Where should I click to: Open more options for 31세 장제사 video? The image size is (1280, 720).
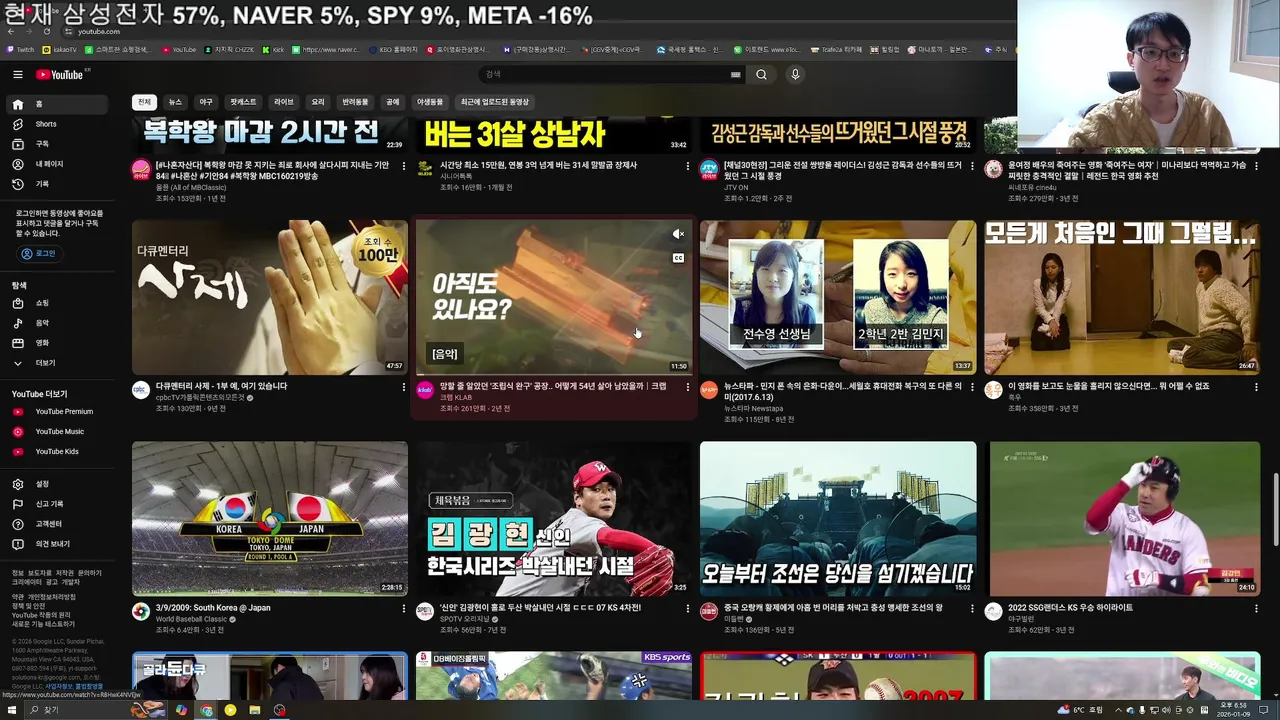(x=687, y=166)
